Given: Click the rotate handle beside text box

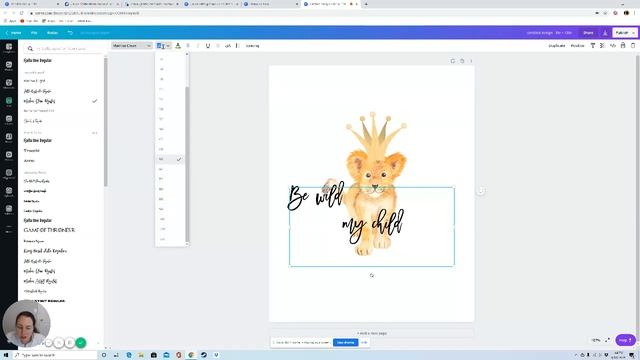Looking at the screenshot, I should click(481, 191).
